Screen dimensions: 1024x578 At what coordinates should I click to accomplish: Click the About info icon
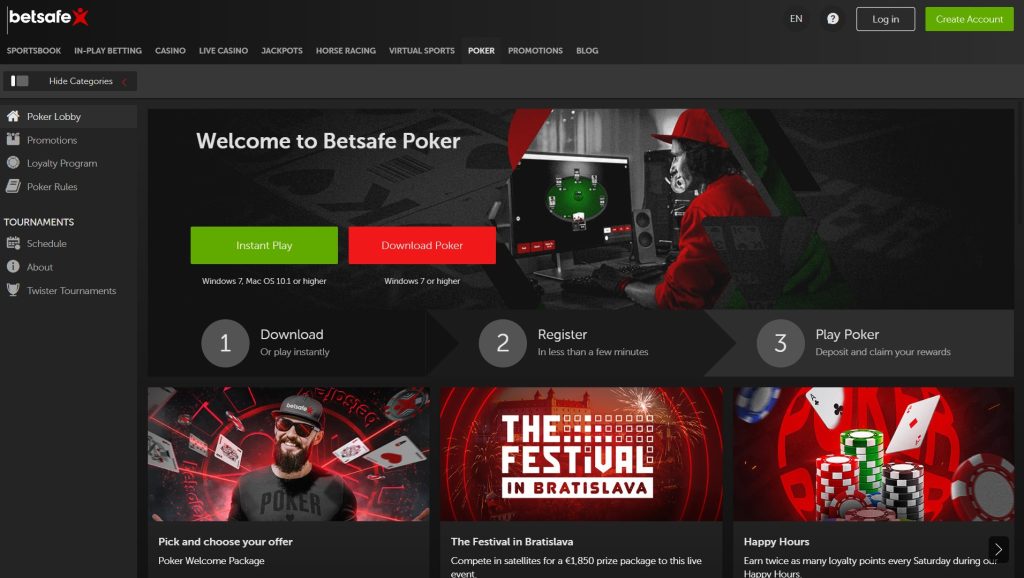click(x=13, y=266)
